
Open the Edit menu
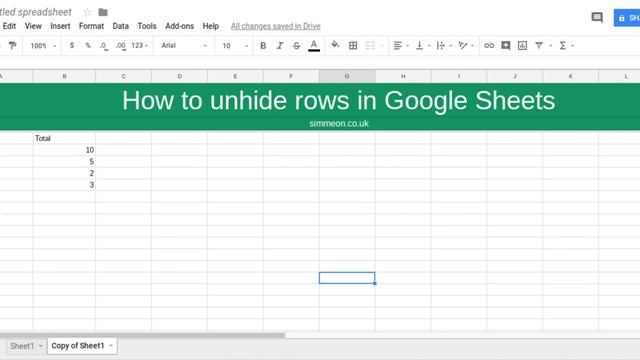pos(9,26)
